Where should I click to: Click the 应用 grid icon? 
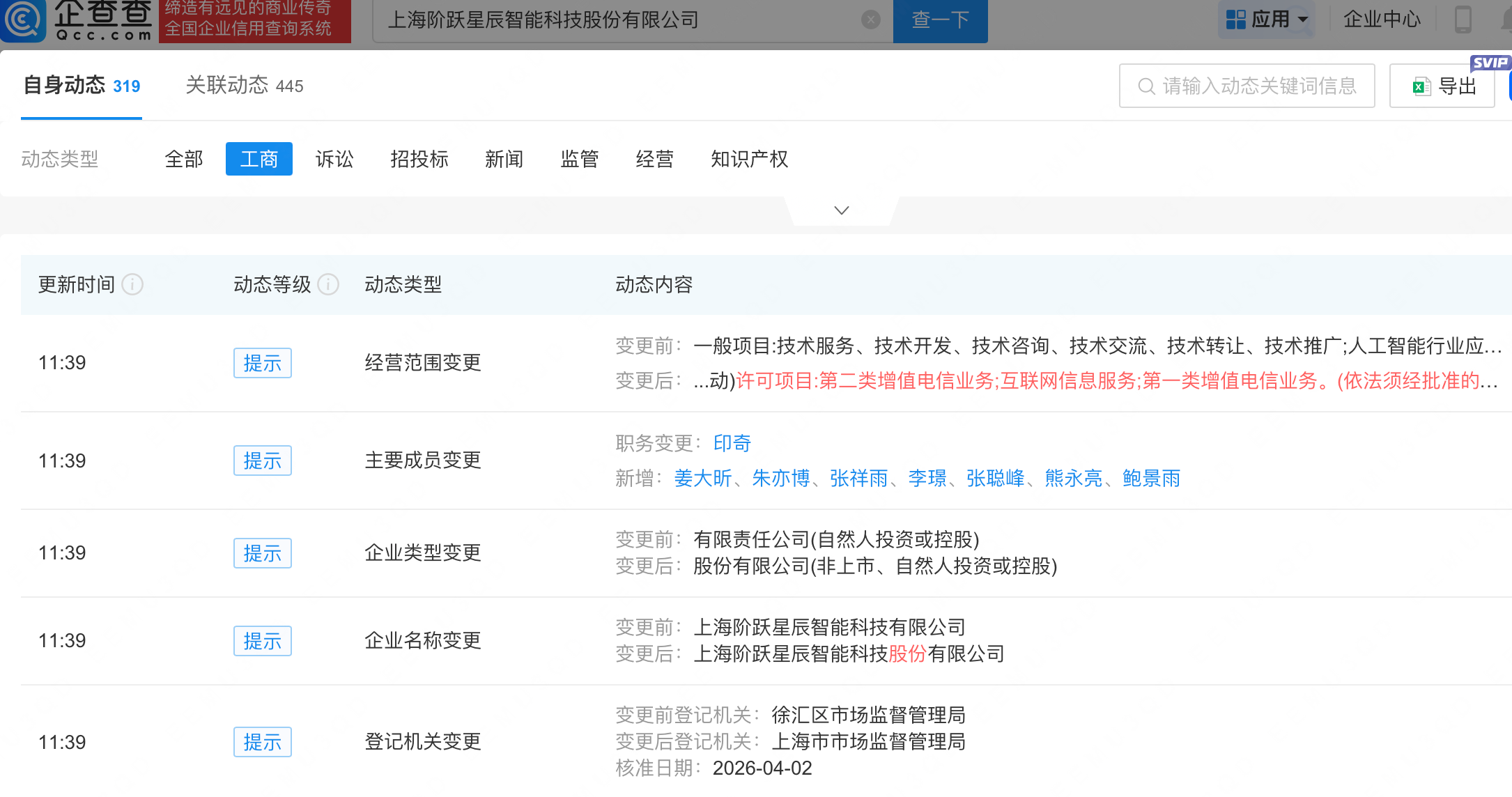click(x=1235, y=20)
